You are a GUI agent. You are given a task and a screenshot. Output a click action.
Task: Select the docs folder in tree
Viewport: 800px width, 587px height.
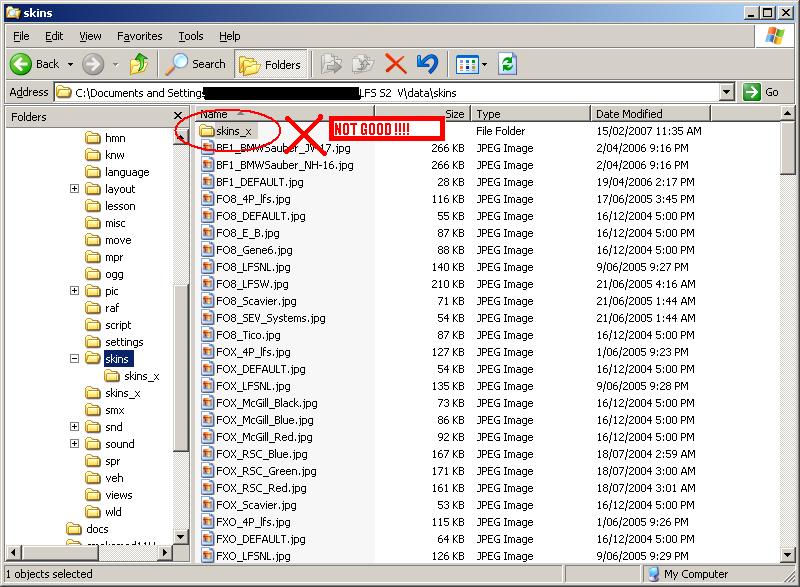click(x=97, y=529)
